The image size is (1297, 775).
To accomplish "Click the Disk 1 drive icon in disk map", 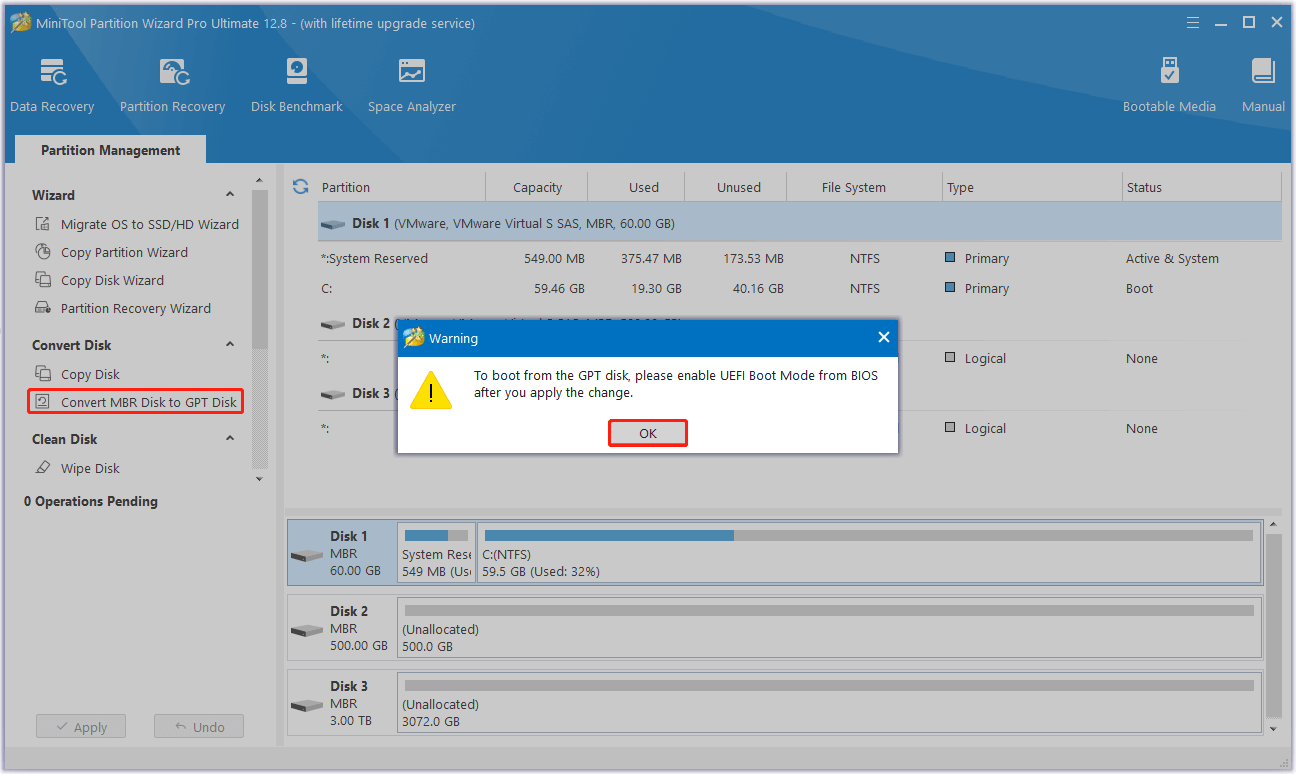I will pyautogui.click(x=307, y=556).
